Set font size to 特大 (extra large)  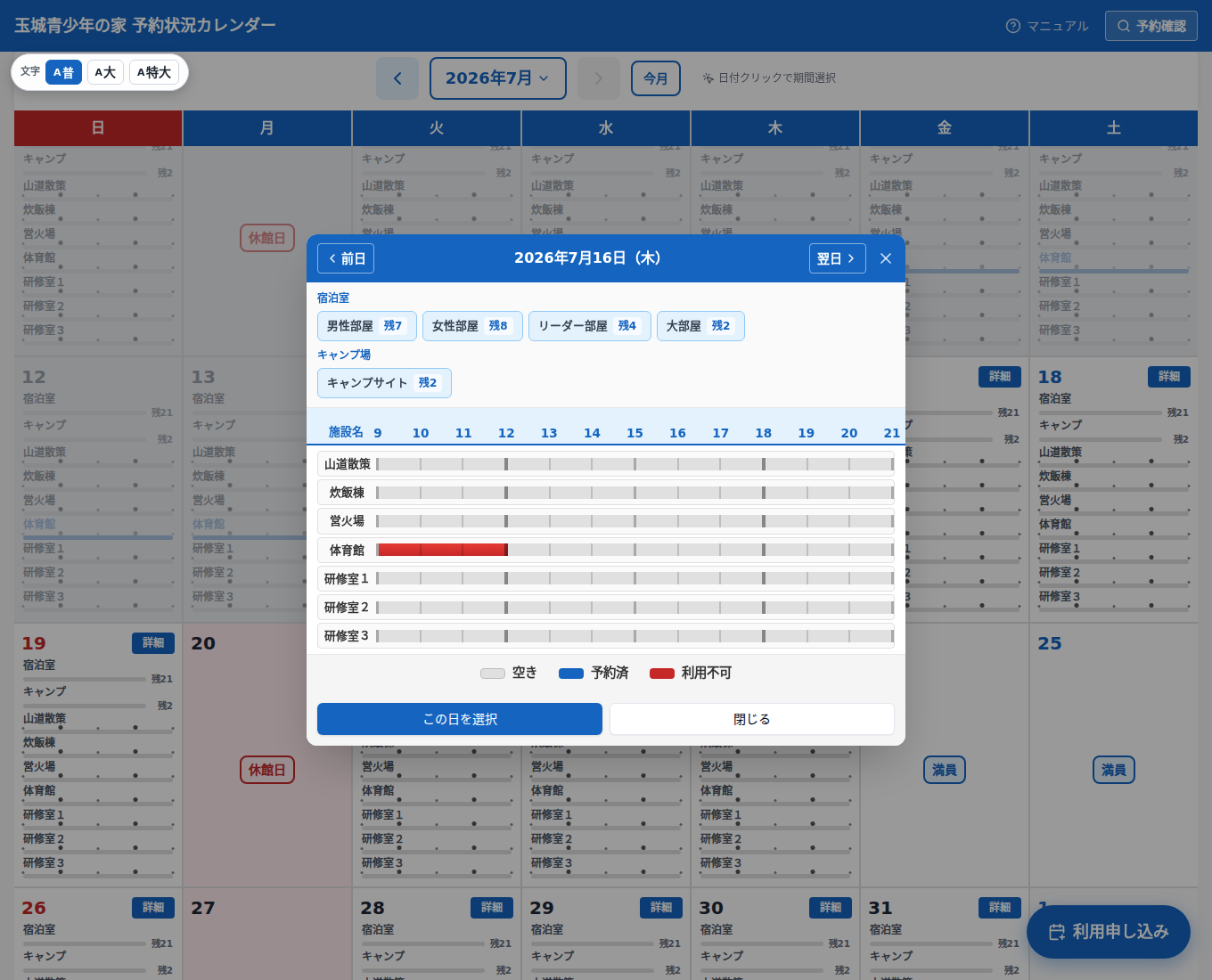tap(154, 72)
